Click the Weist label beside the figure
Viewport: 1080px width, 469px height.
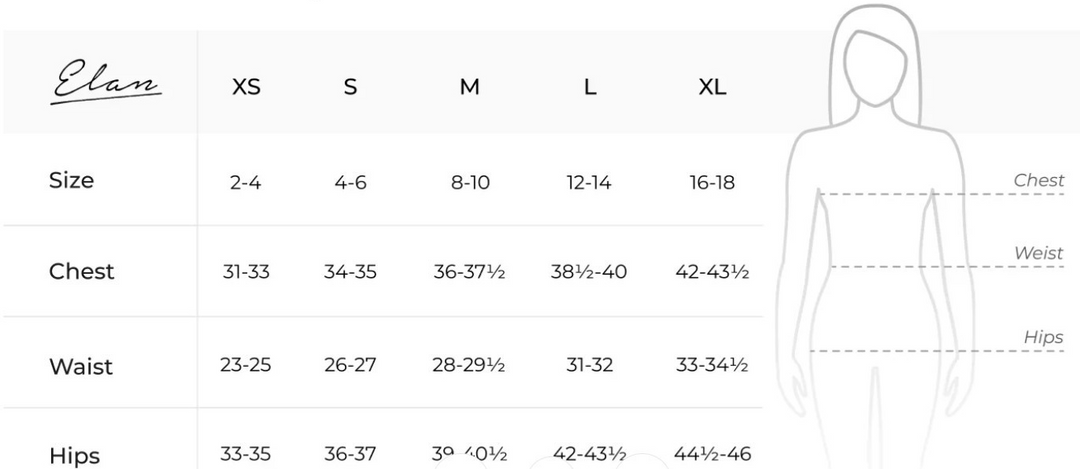pyautogui.click(x=1039, y=253)
